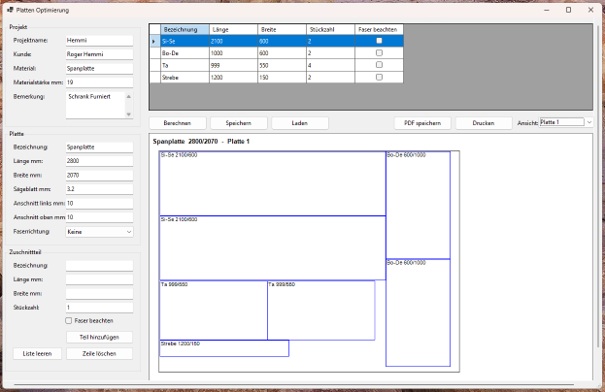
Task: Click the Teil hinzufügen button
Action: click(99, 337)
